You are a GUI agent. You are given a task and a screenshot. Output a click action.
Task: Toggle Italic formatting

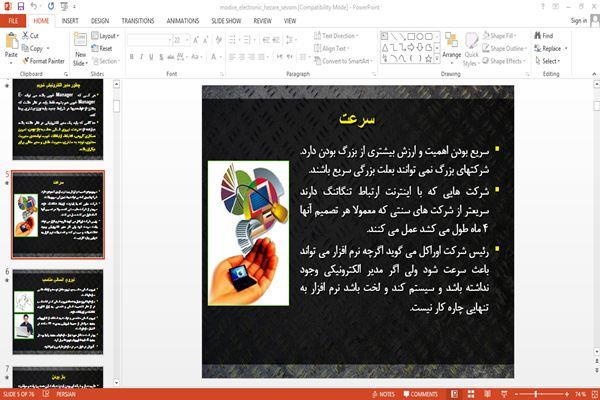[142, 57]
